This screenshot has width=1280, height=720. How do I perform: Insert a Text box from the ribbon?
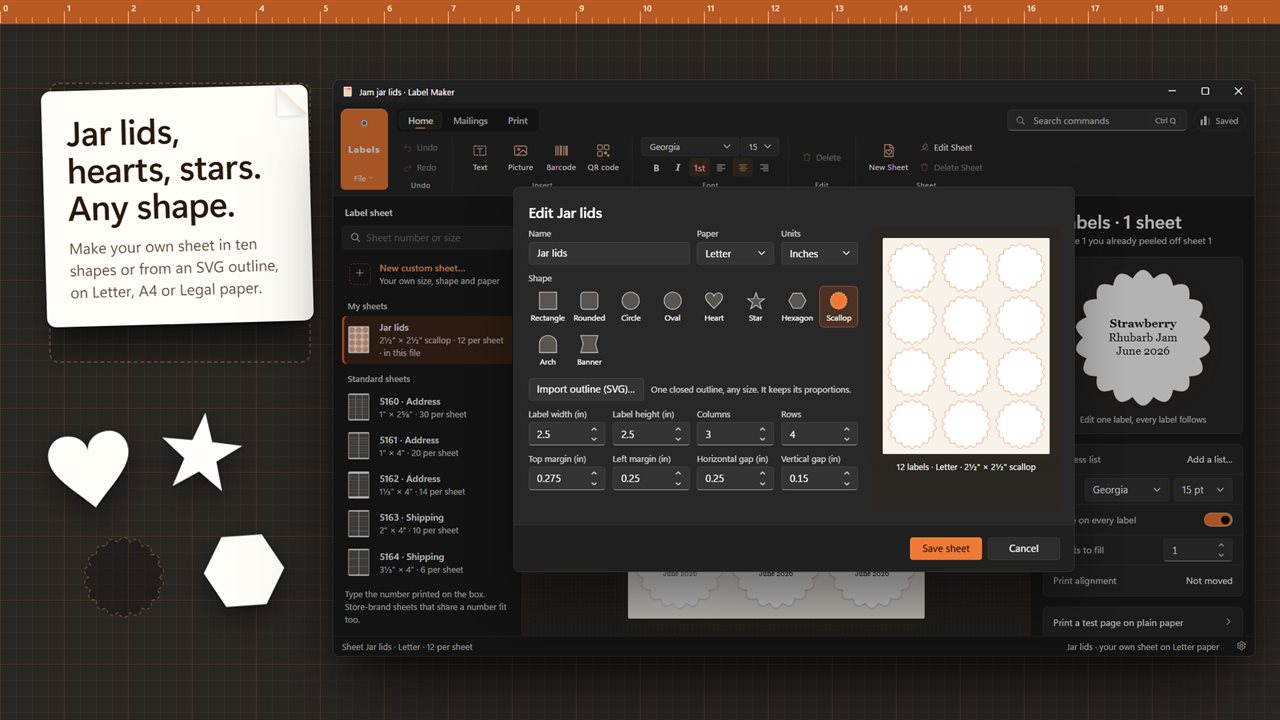click(x=480, y=157)
